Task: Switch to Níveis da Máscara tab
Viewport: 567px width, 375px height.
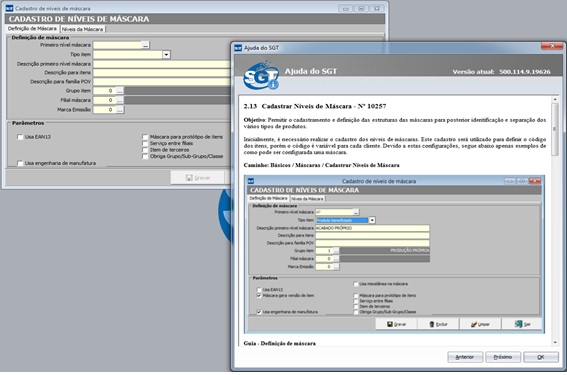Action: (82, 29)
